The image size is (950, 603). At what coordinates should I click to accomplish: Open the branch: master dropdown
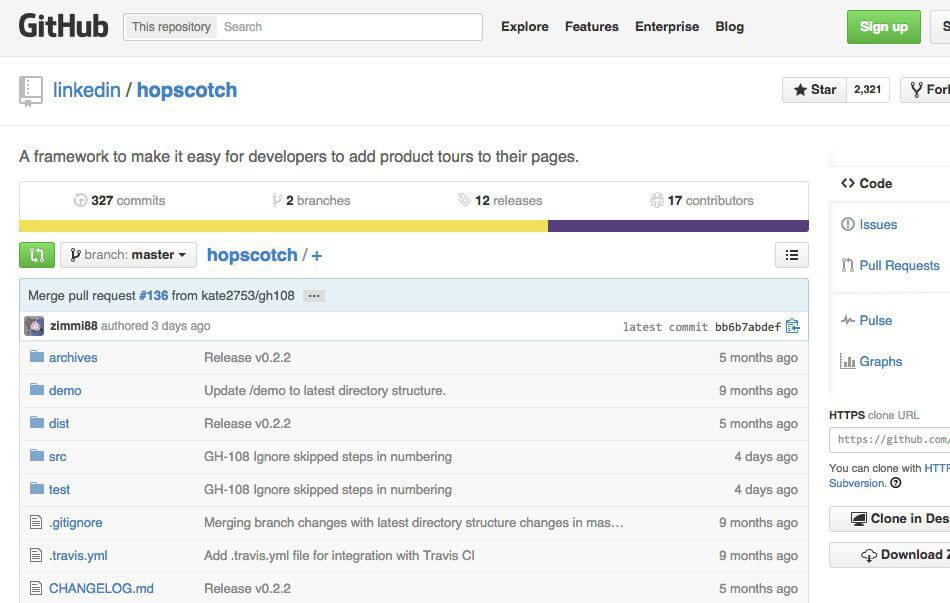pos(128,255)
